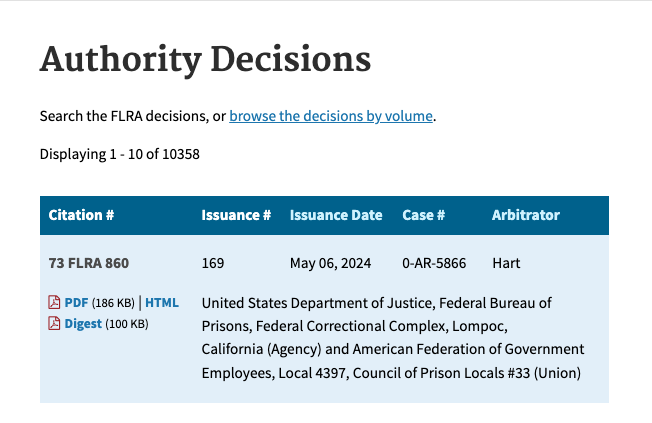
Task: Select the 73 FLRA 860 citation text
Action: pos(89,263)
